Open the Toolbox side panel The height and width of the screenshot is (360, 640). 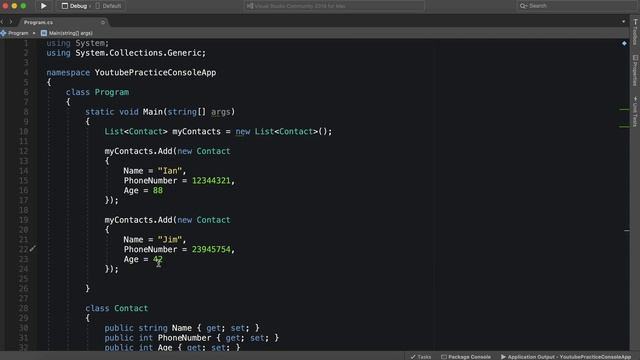point(636,33)
